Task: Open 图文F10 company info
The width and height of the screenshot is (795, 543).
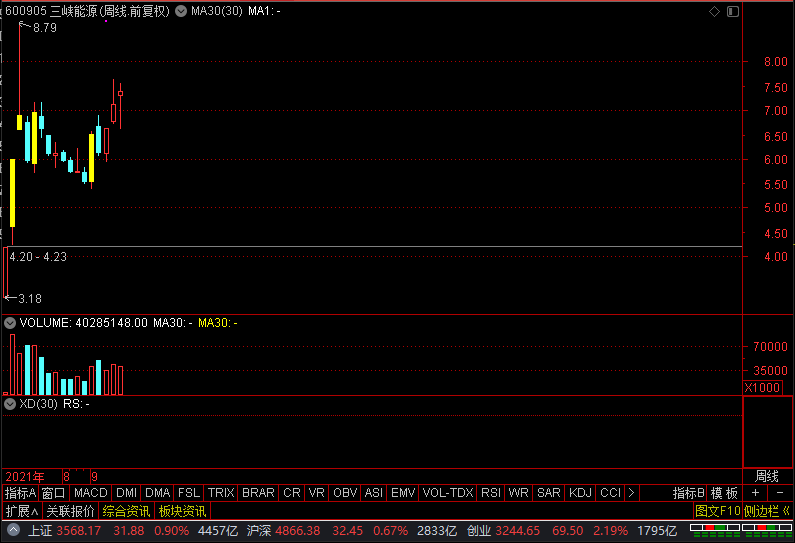Action: tap(717, 511)
